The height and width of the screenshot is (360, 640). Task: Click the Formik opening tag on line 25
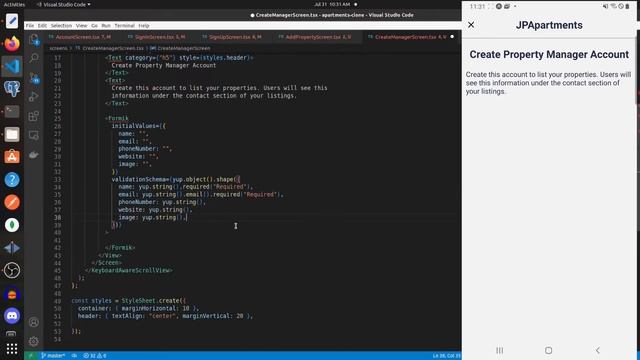(117, 118)
